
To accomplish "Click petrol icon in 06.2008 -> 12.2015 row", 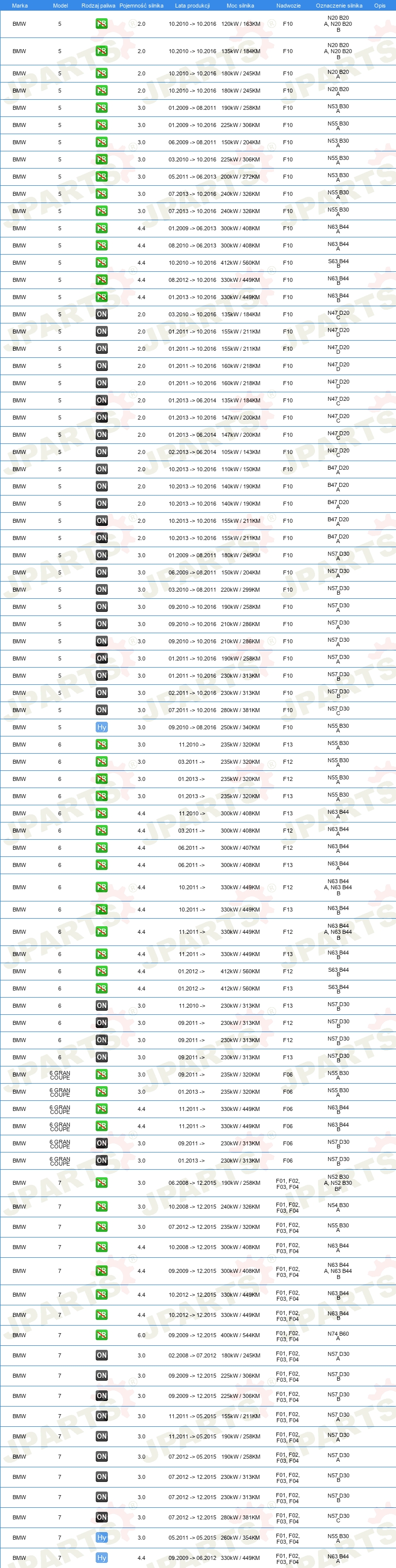I will click(101, 1183).
